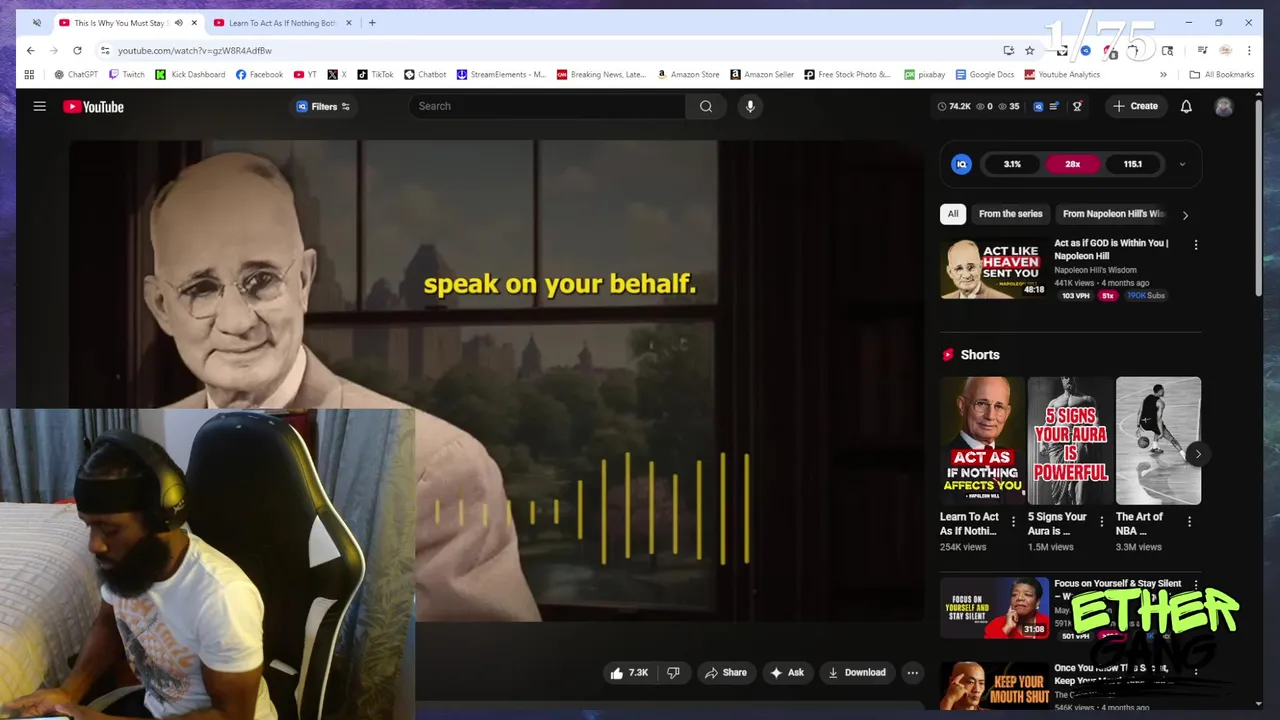Open the Chrome apps grid shortcut
The height and width of the screenshot is (720, 1280).
tap(29, 74)
